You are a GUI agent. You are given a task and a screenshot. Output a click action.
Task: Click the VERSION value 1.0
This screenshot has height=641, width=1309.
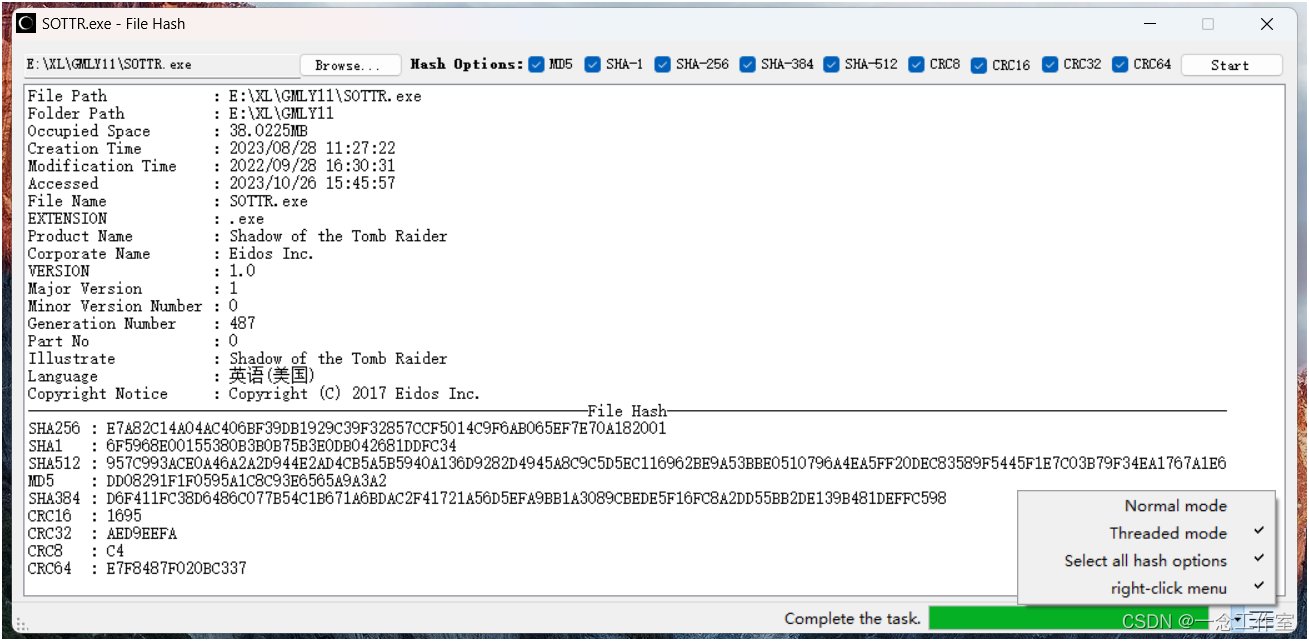point(242,271)
